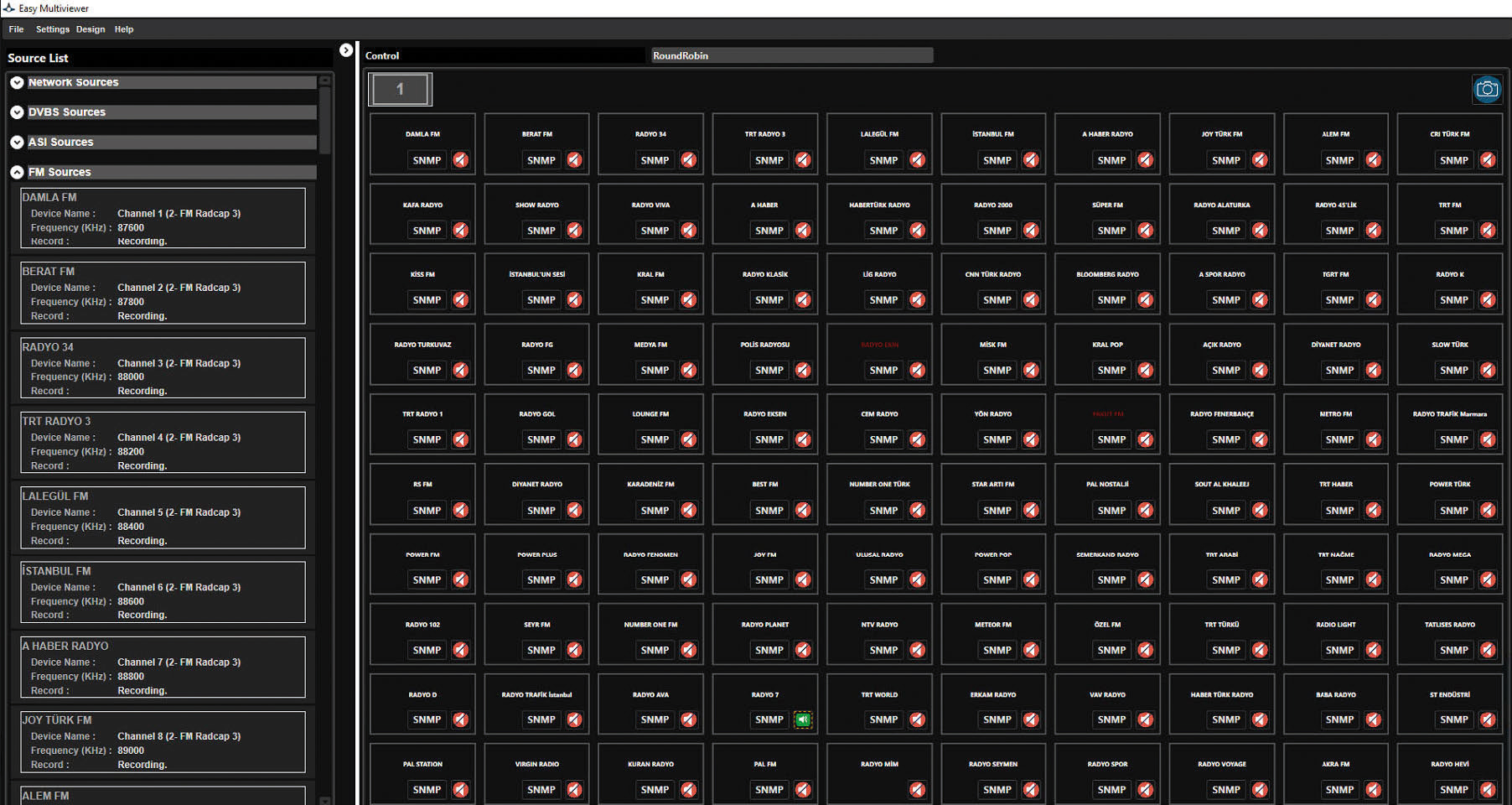The height and width of the screenshot is (805, 1512).
Task: Select JOY TÜRK FM source entry
Action: coord(163,741)
